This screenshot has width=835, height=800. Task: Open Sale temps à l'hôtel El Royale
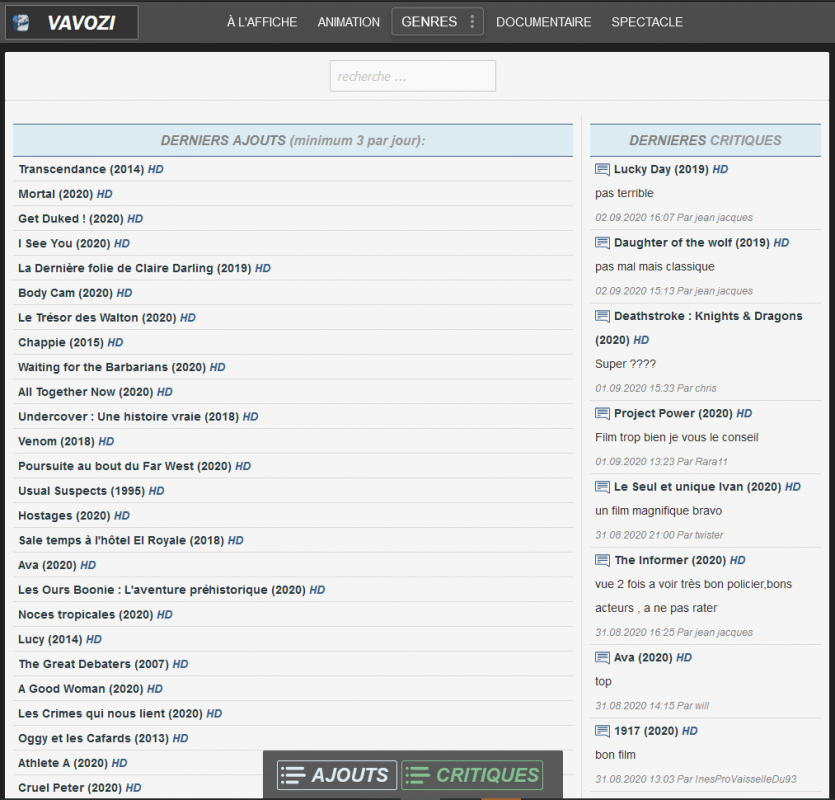tap(131, 541)
